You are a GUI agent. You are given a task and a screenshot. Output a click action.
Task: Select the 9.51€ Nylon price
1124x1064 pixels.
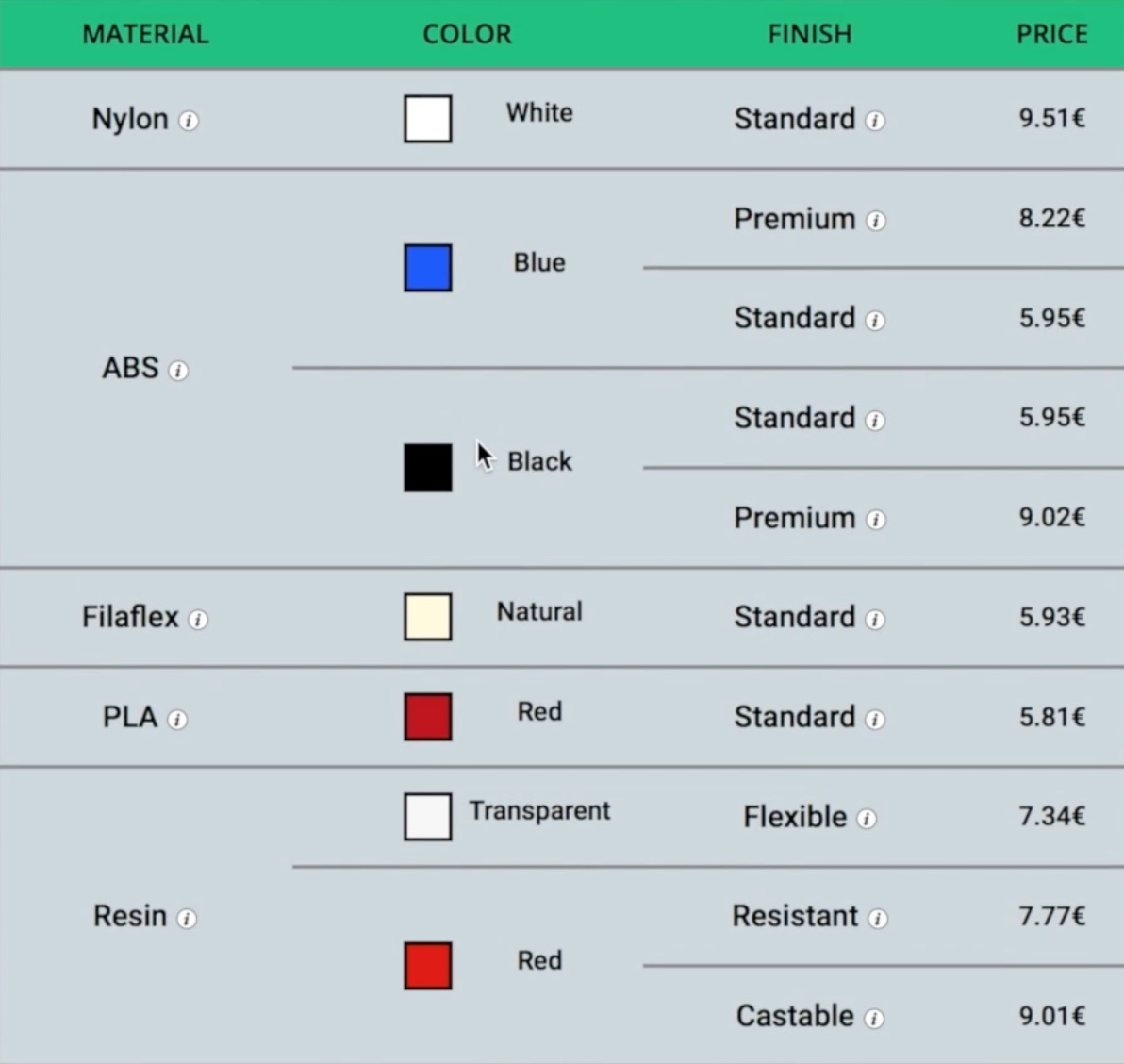1051,118
